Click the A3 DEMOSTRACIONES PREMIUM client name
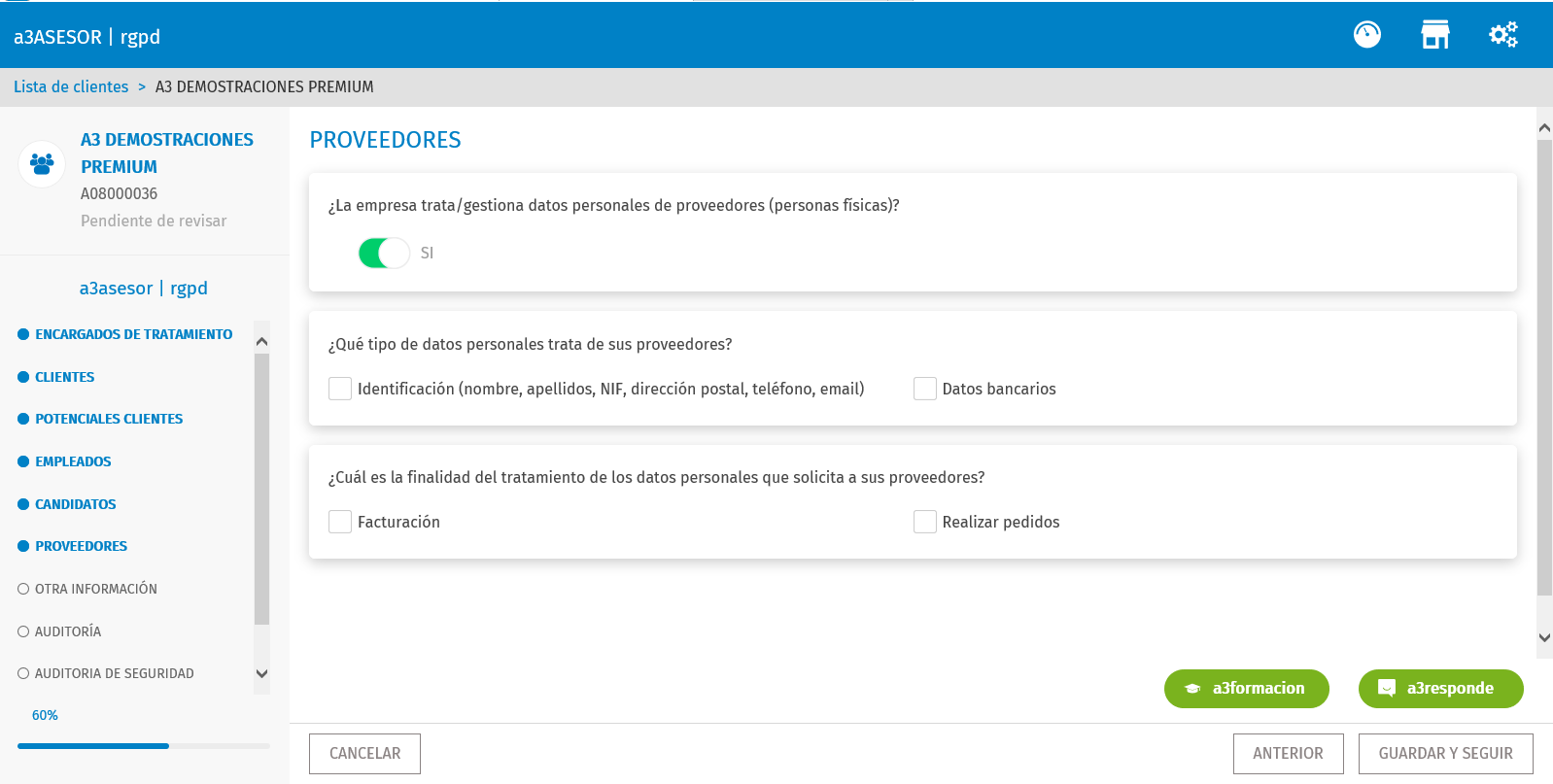Viewport: 1553px width, 784px height. tap(167, 153)
